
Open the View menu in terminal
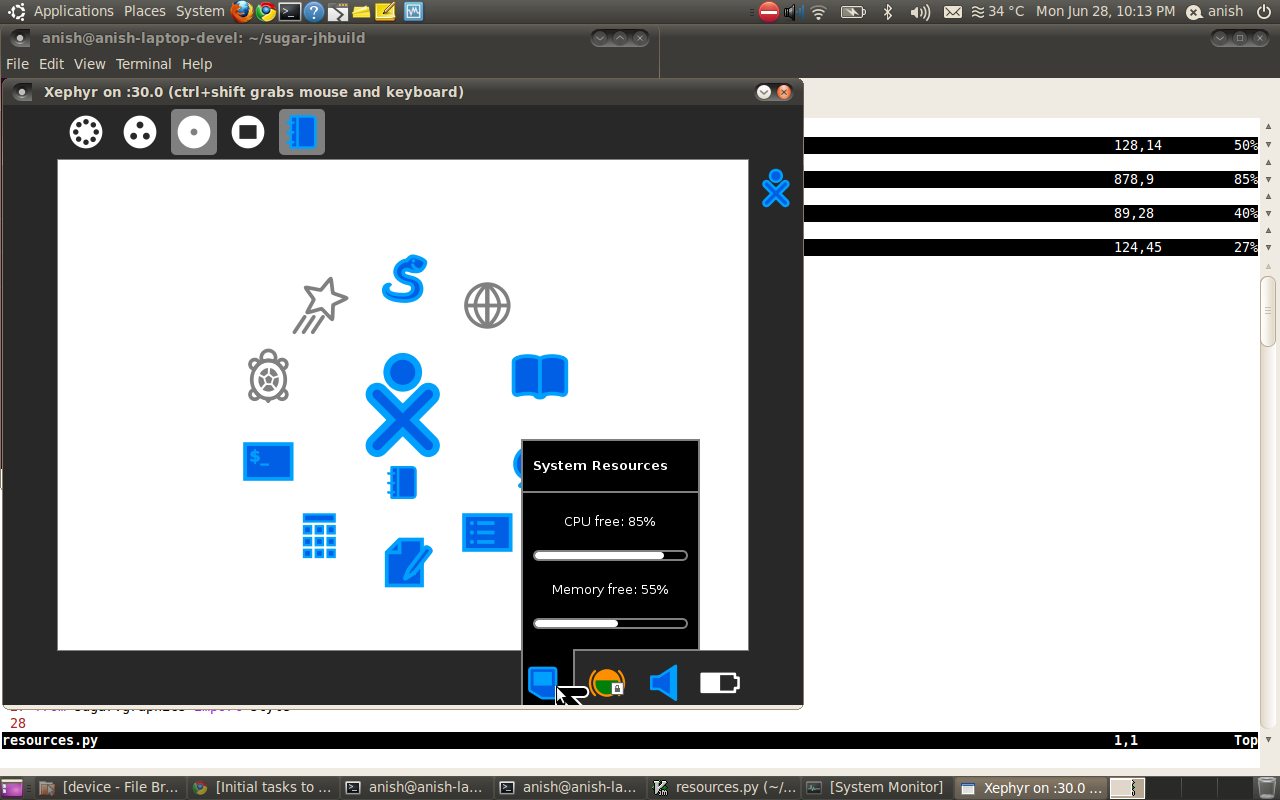click(x=89, y=64)
